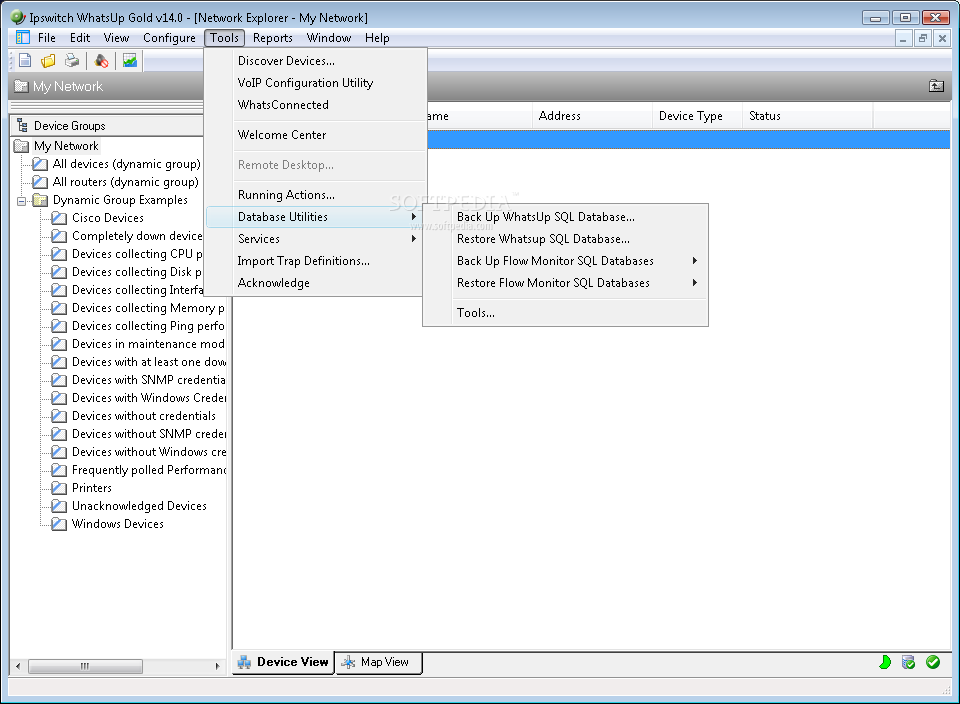Click the Print toolbar icon
This screenshot has width=960, height=704.
click(72, 61)
